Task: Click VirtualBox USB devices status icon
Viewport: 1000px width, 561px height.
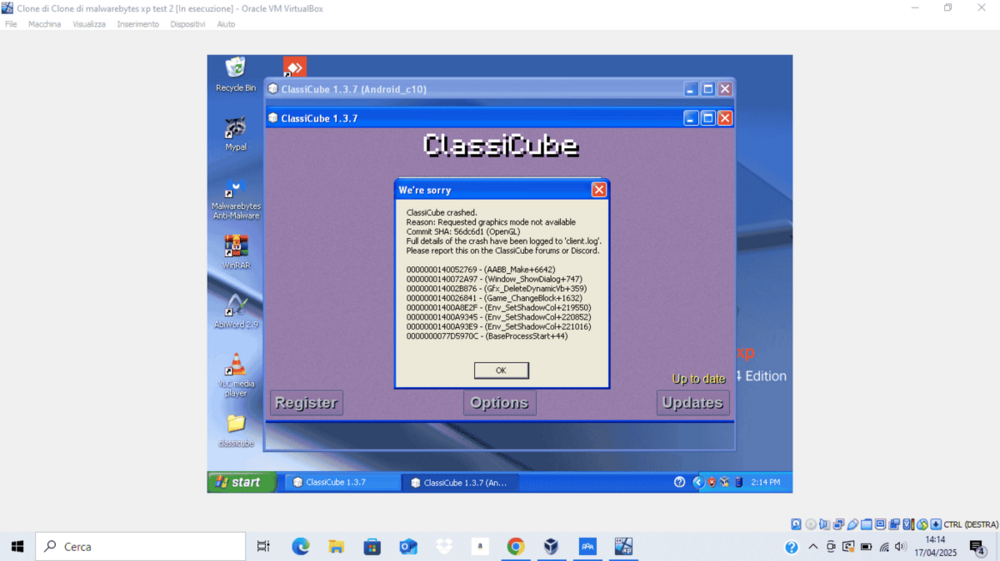Action: [x=853, y=525]
